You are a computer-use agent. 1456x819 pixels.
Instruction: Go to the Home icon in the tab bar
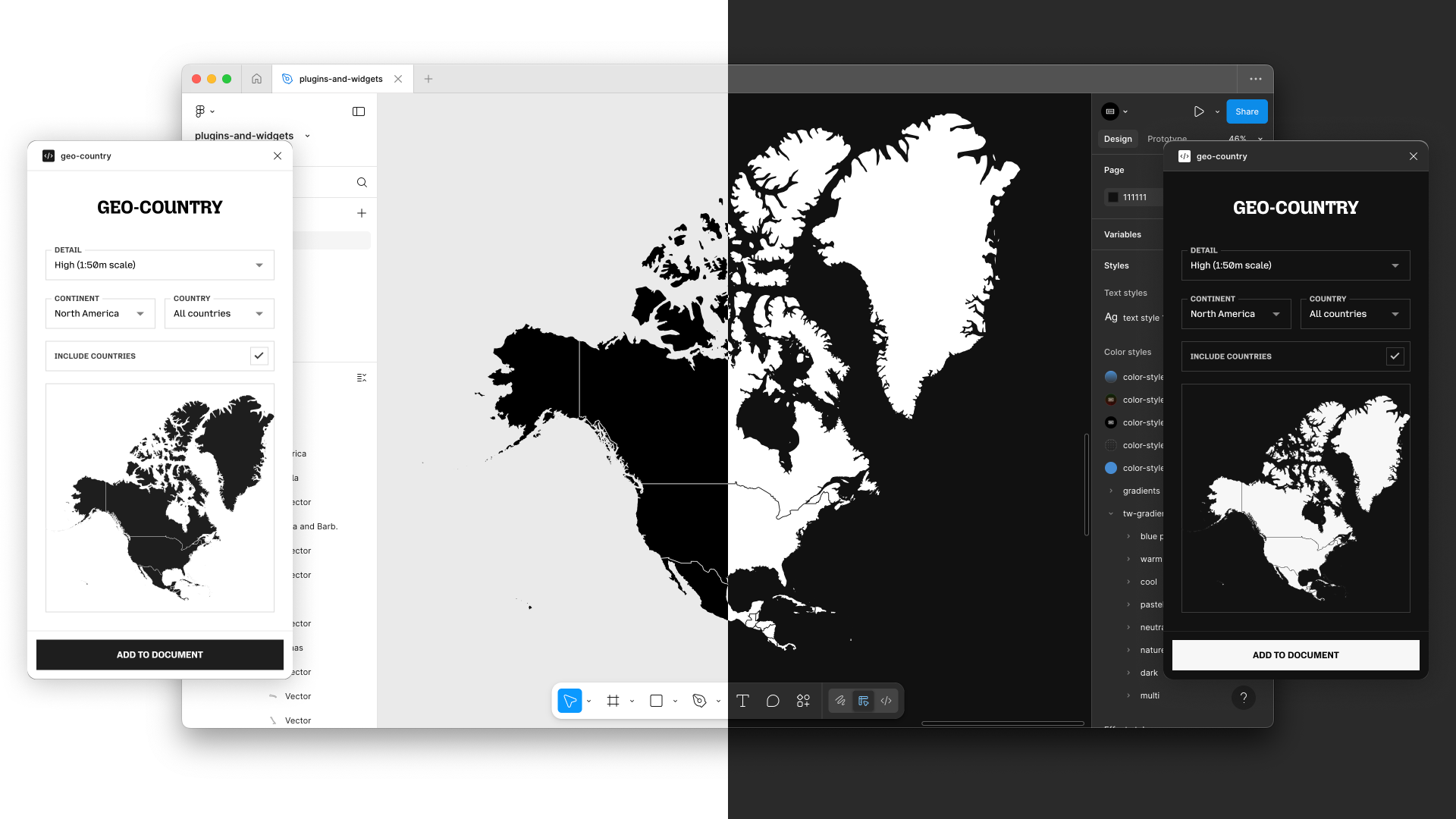point(256,79)
